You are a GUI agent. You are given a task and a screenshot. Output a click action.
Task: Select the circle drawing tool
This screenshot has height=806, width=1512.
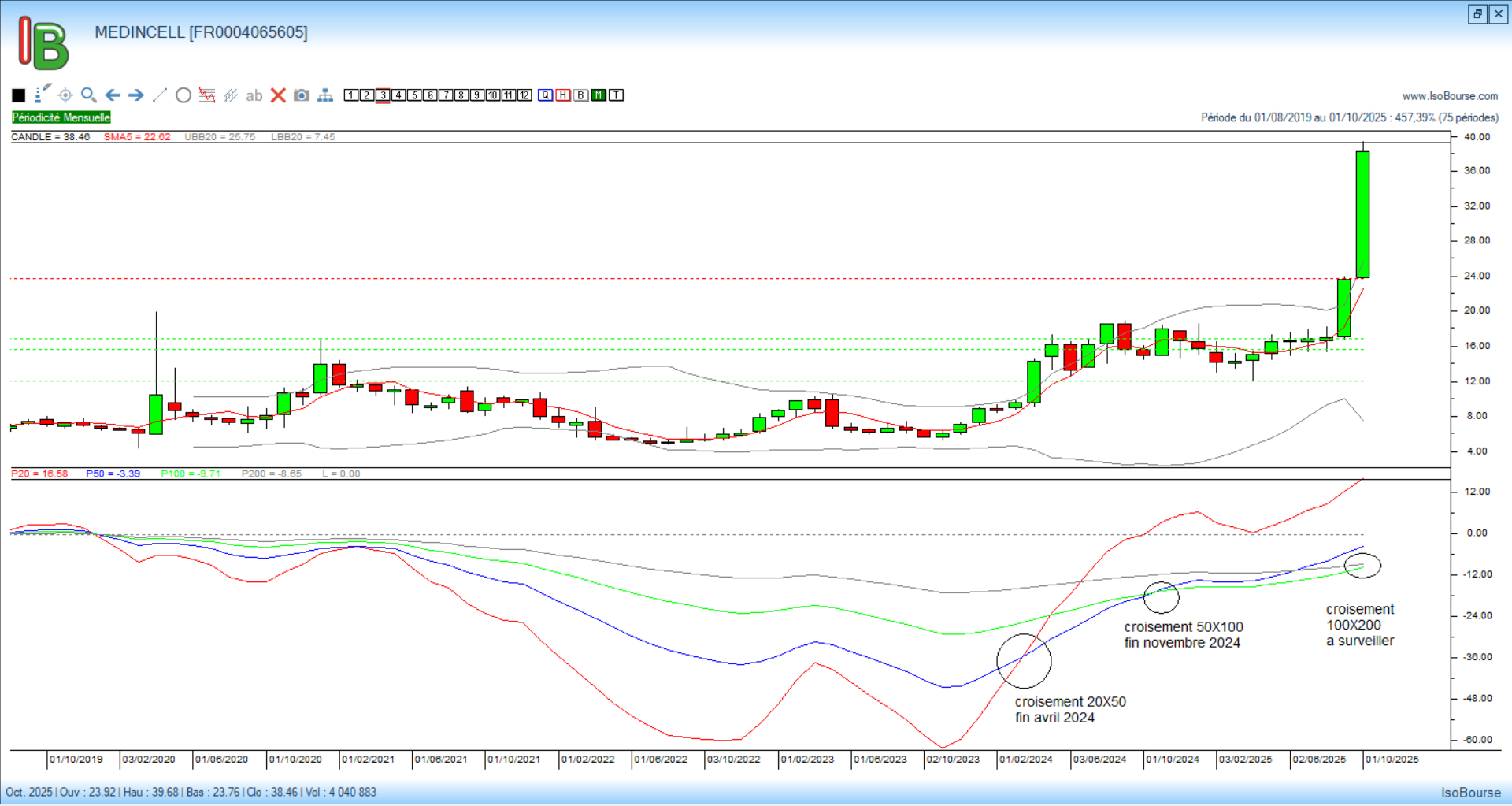pos(183,95)
